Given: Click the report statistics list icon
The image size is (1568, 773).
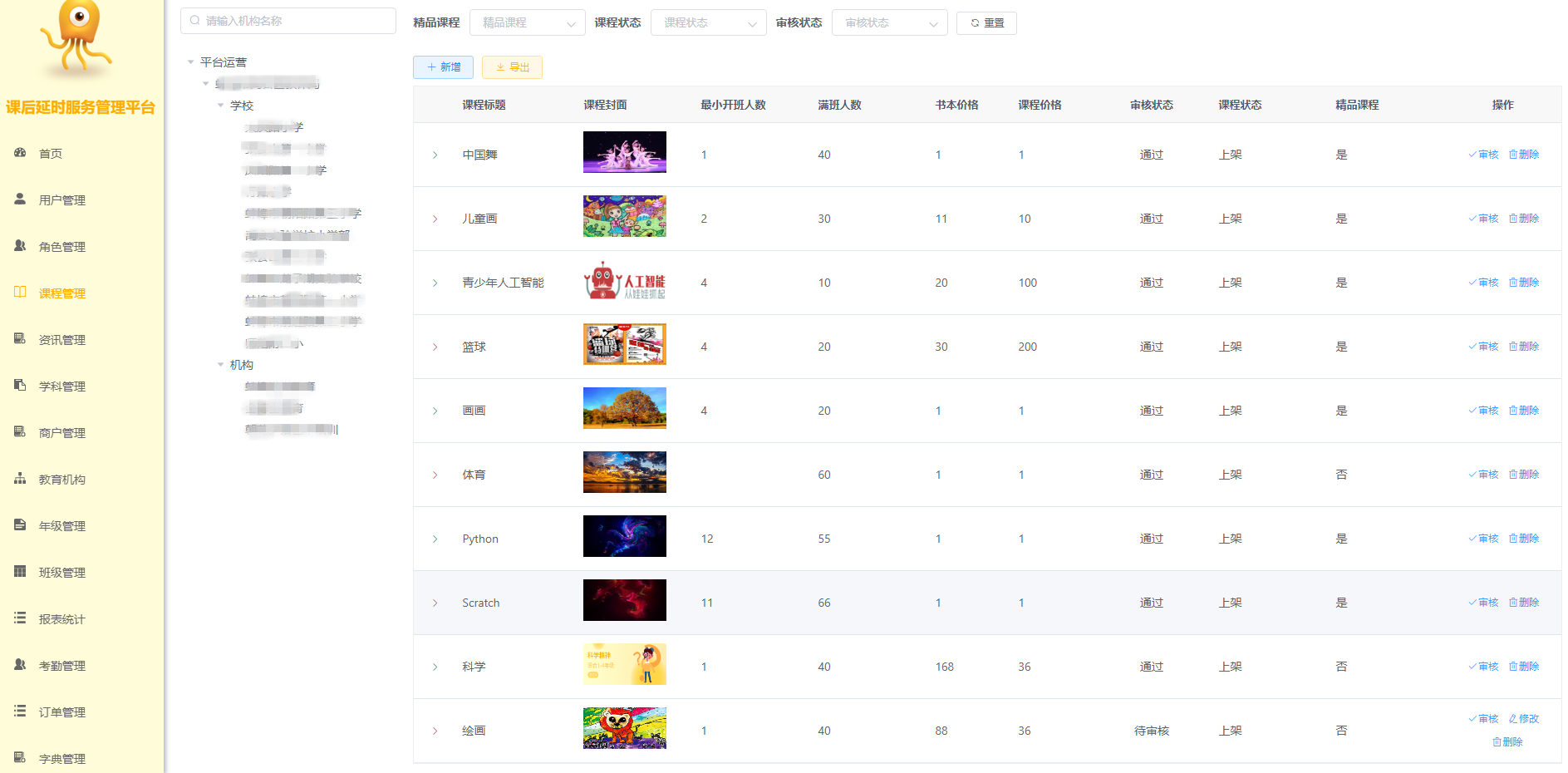Looking at the screenshot, I should click(x=20, y=618).
